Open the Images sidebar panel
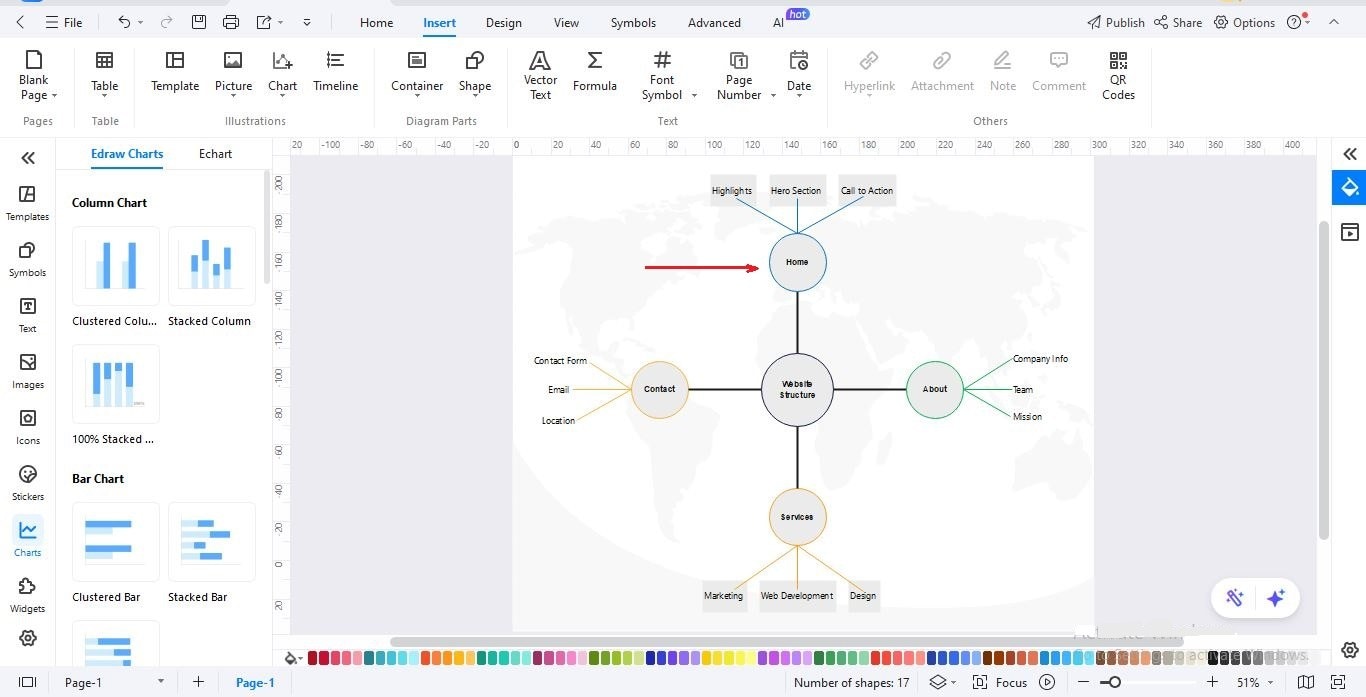 (28, 371)
